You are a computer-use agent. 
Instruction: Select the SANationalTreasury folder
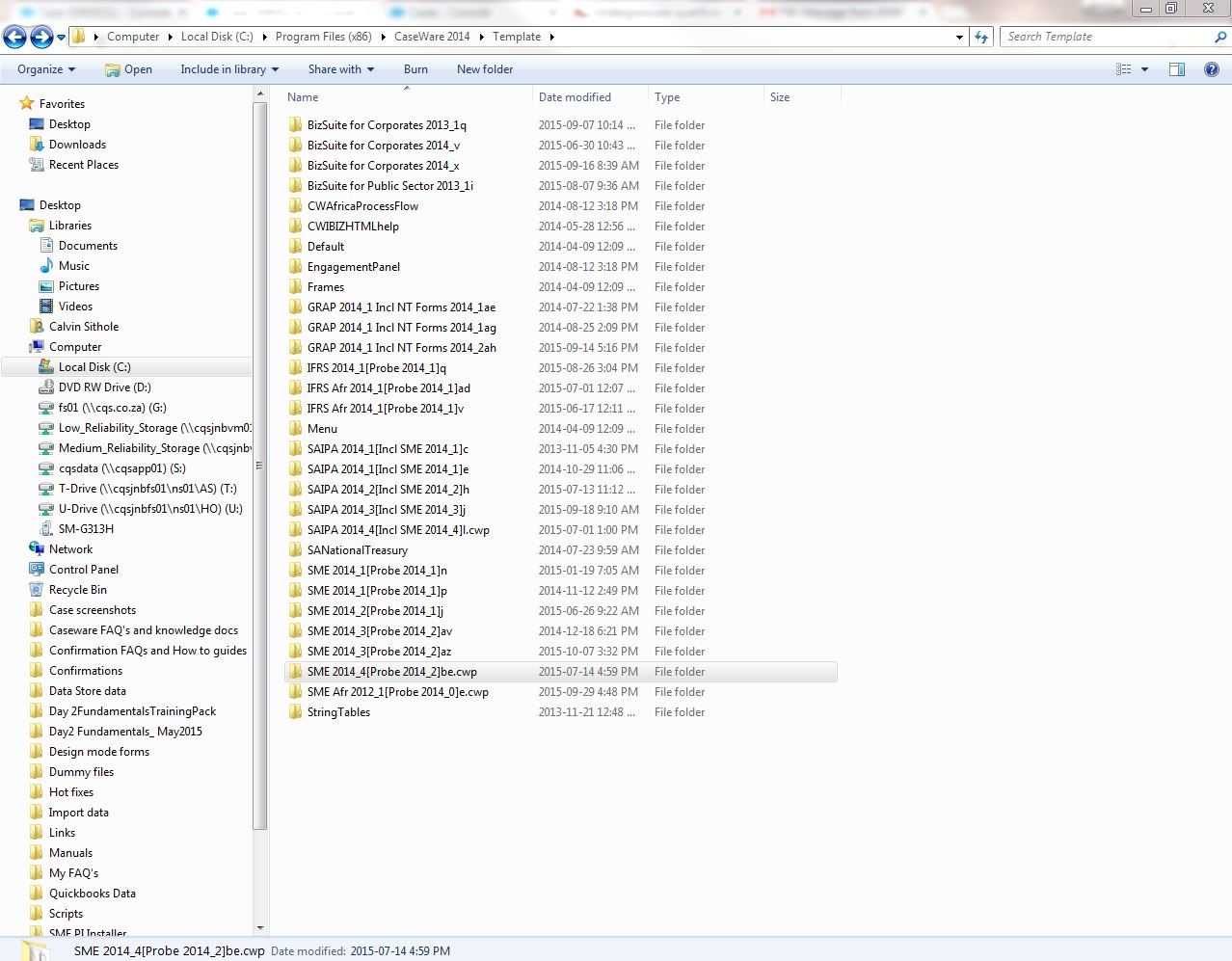coord(357,550)
